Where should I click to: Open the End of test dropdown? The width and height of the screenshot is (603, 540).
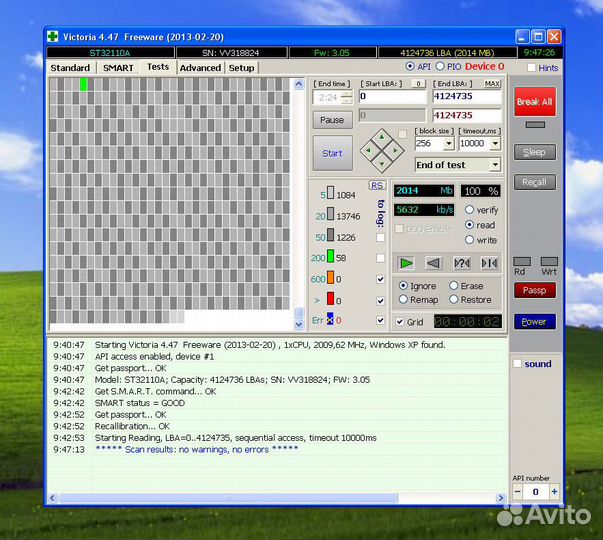tap(495, 165)
